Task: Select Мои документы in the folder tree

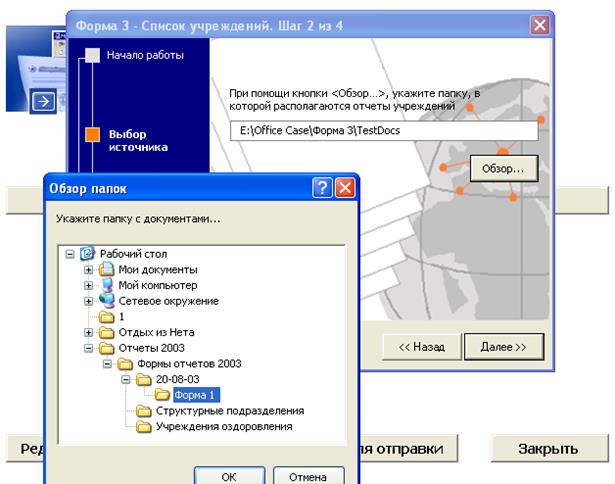Action: [158, 269]
